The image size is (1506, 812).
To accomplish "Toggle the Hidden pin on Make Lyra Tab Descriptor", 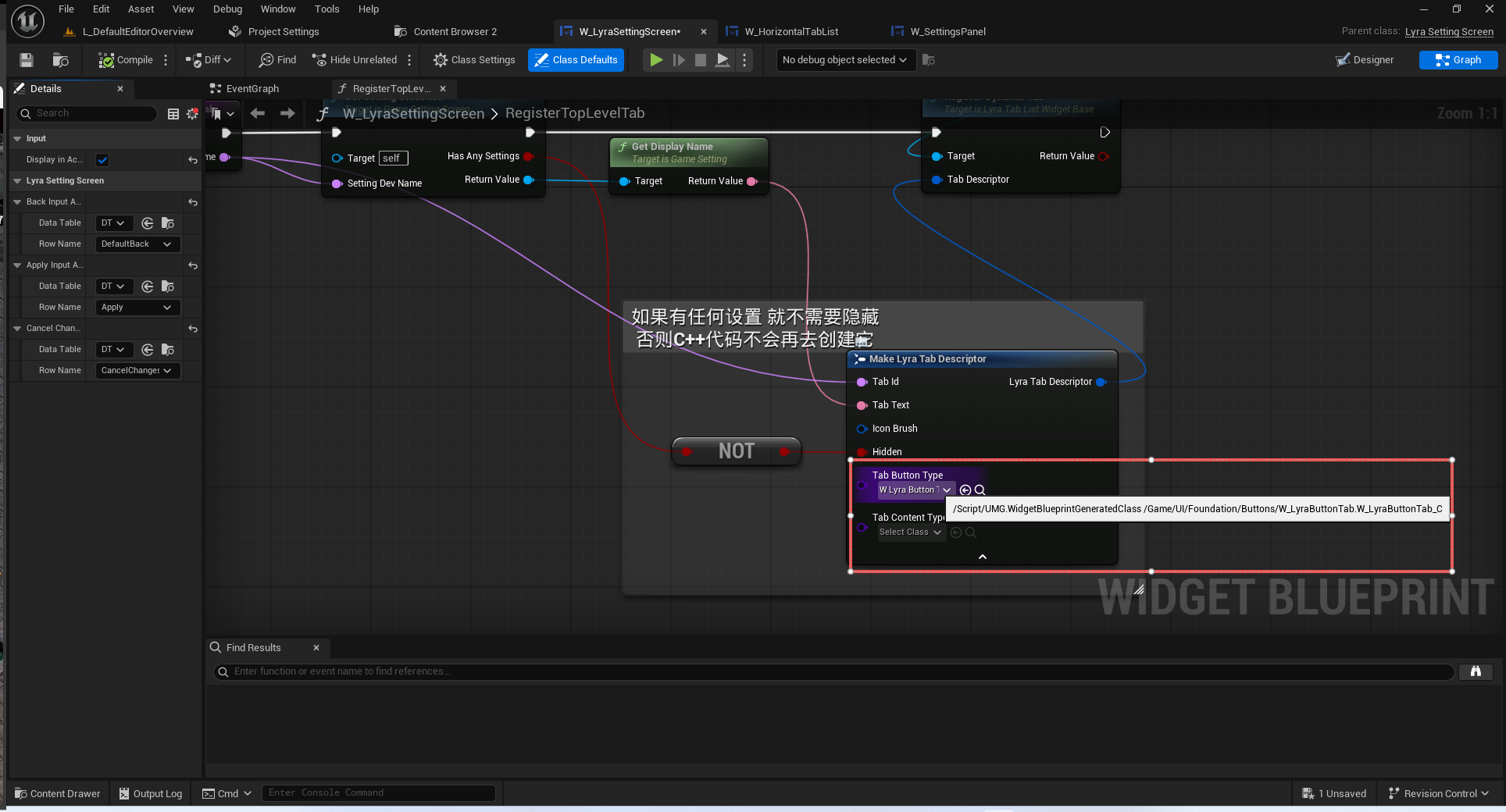I will (x=862, y=452).
